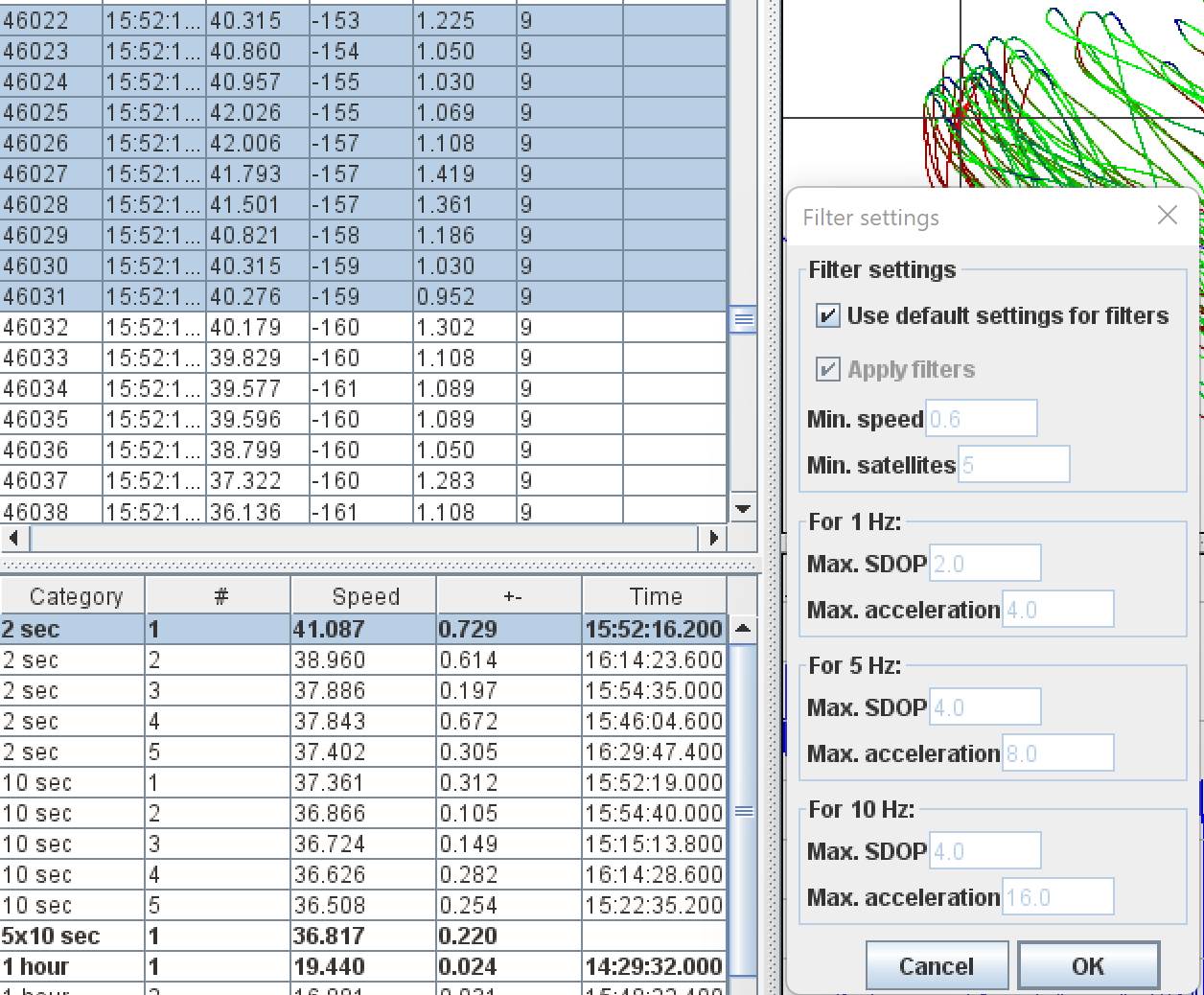Click the horizontal scrollbar's right arrow

coord(713,538)
